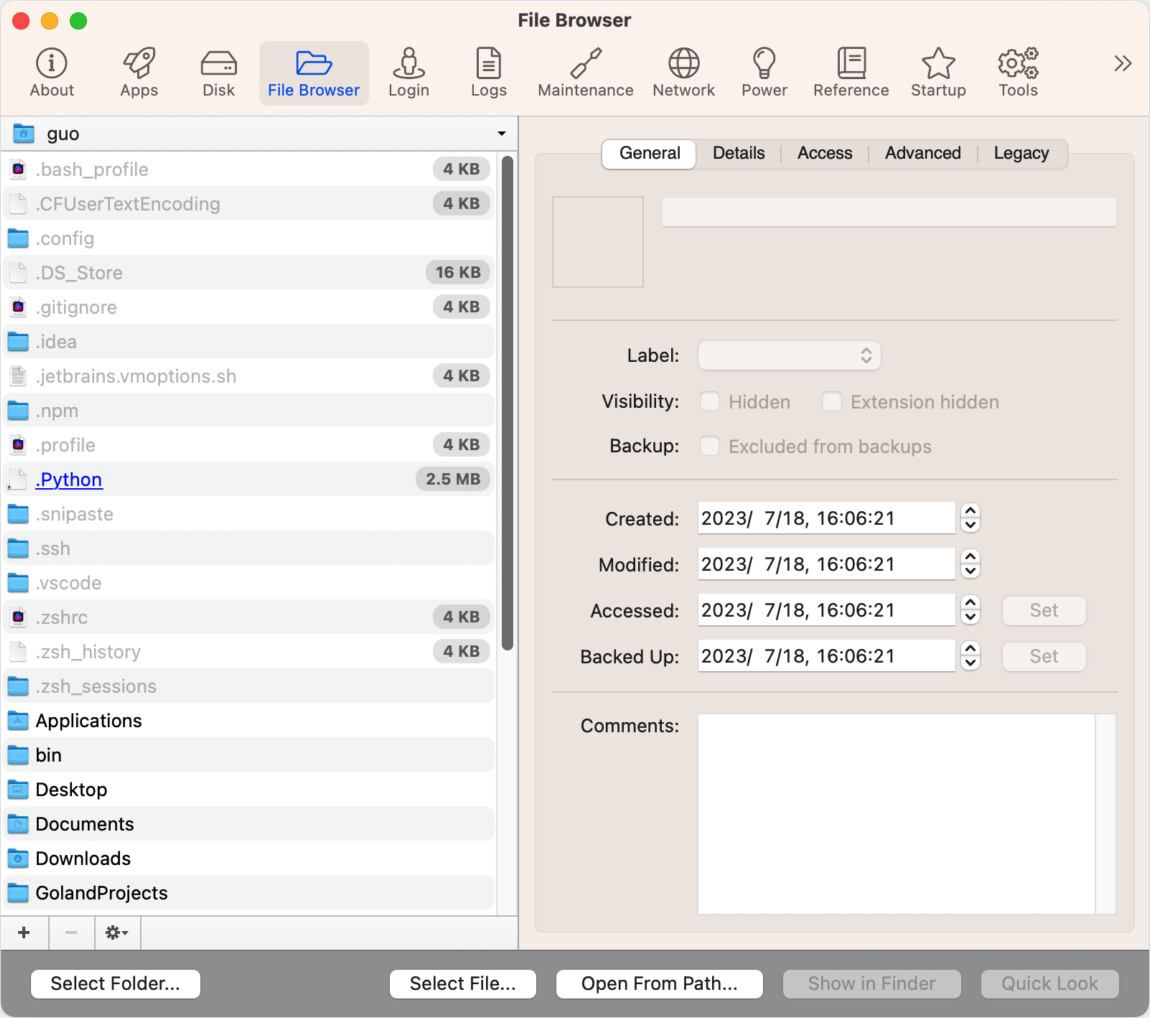Select the Documents folder icon
Viewport: 1150px width, 1018px height.
pos(18,824)
